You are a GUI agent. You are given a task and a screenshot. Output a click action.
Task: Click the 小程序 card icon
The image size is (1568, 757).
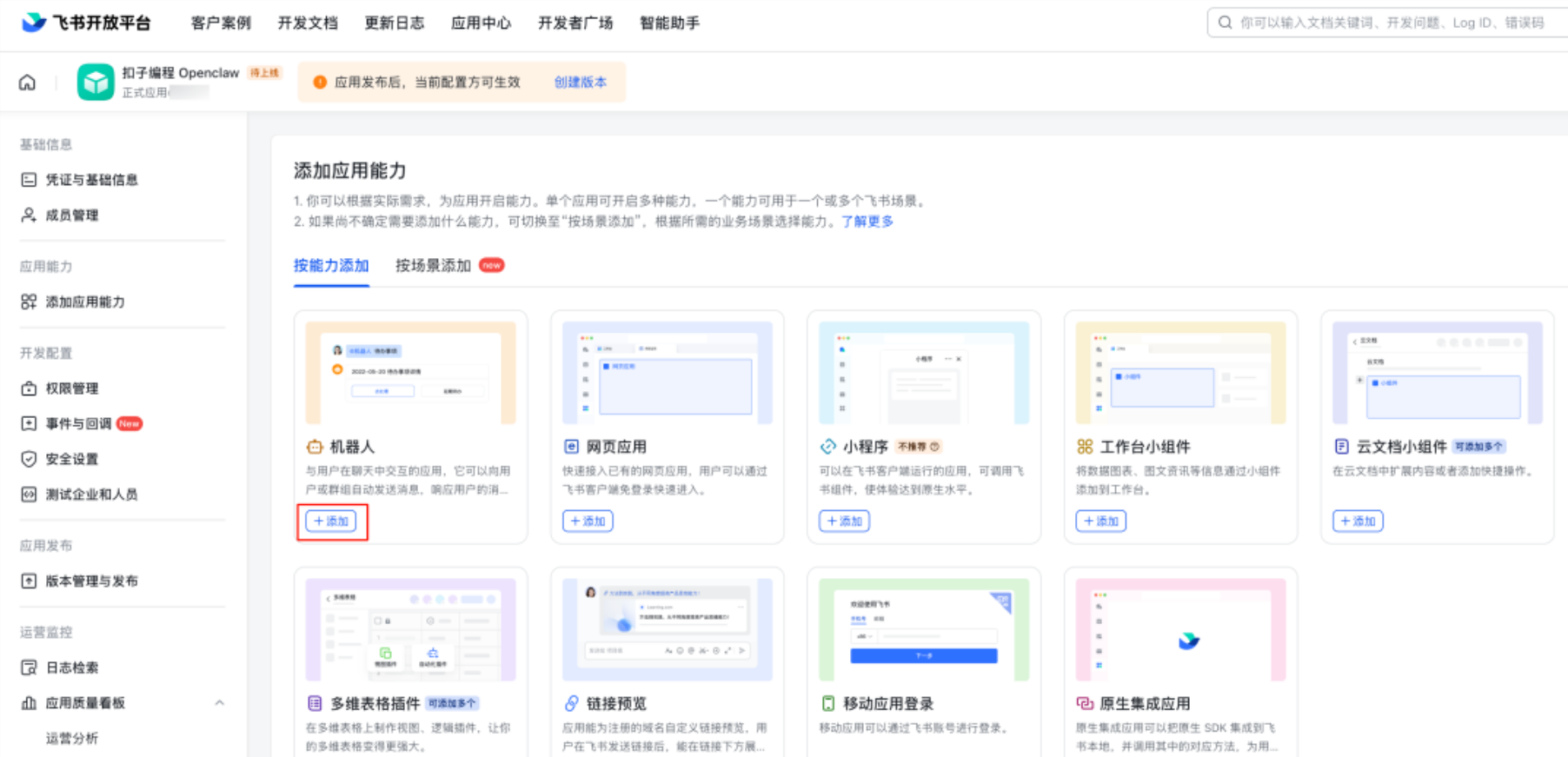[827, 447]
